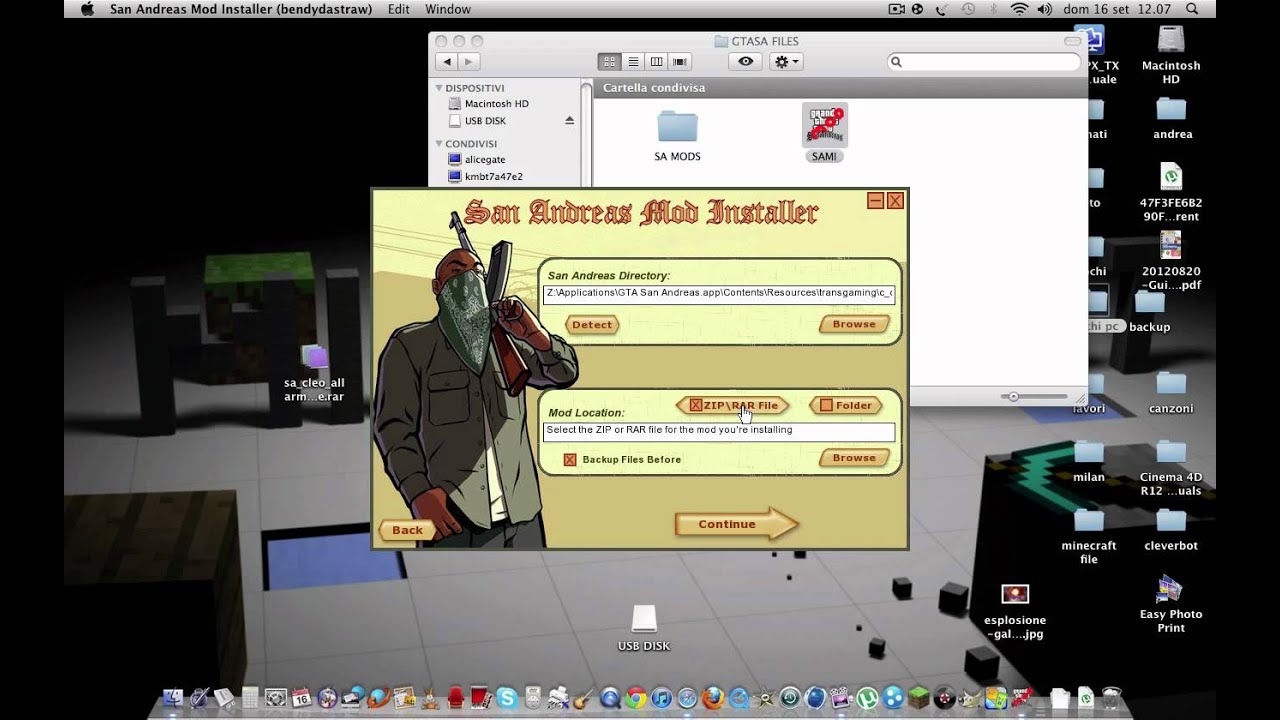Collapse the DISPOSITIVI sidebar section
The image size is (1280, 720).
click(x=438, y=88)
